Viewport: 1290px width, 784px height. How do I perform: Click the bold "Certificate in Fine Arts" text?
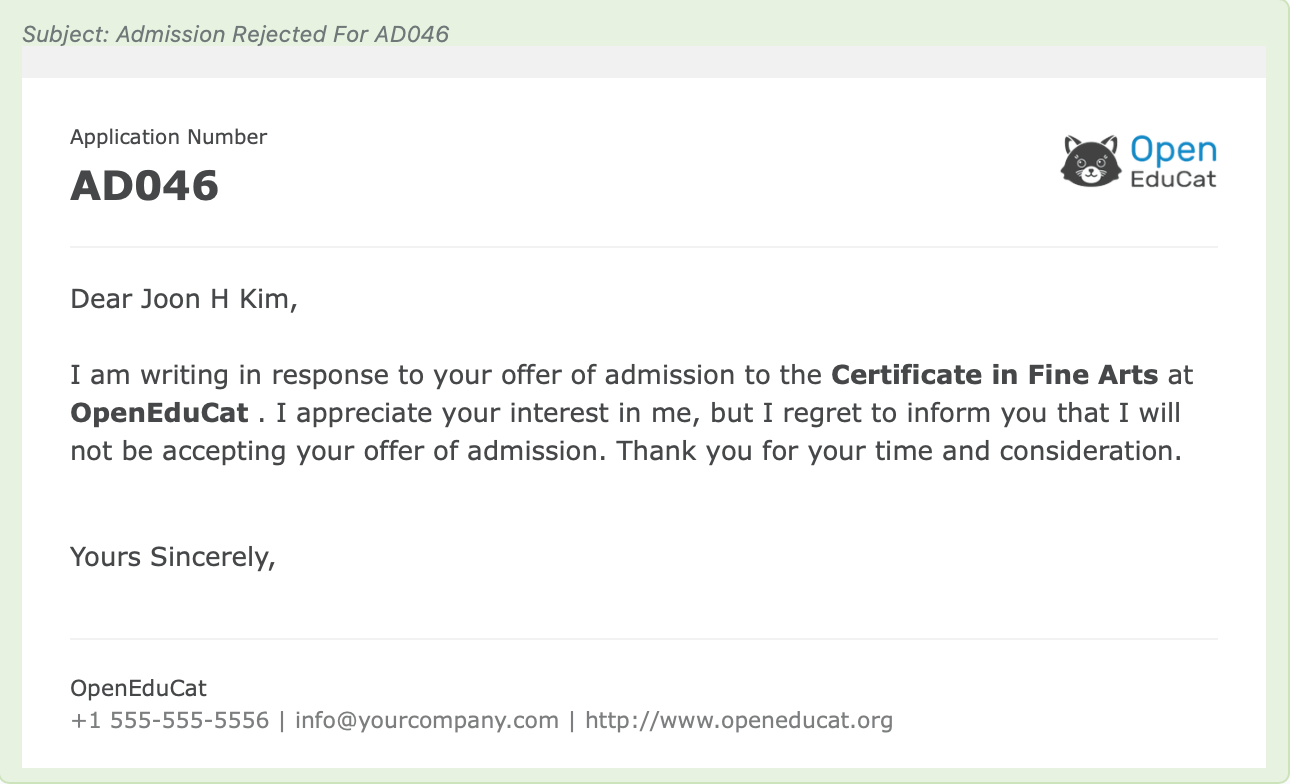[x=994, y=376]
